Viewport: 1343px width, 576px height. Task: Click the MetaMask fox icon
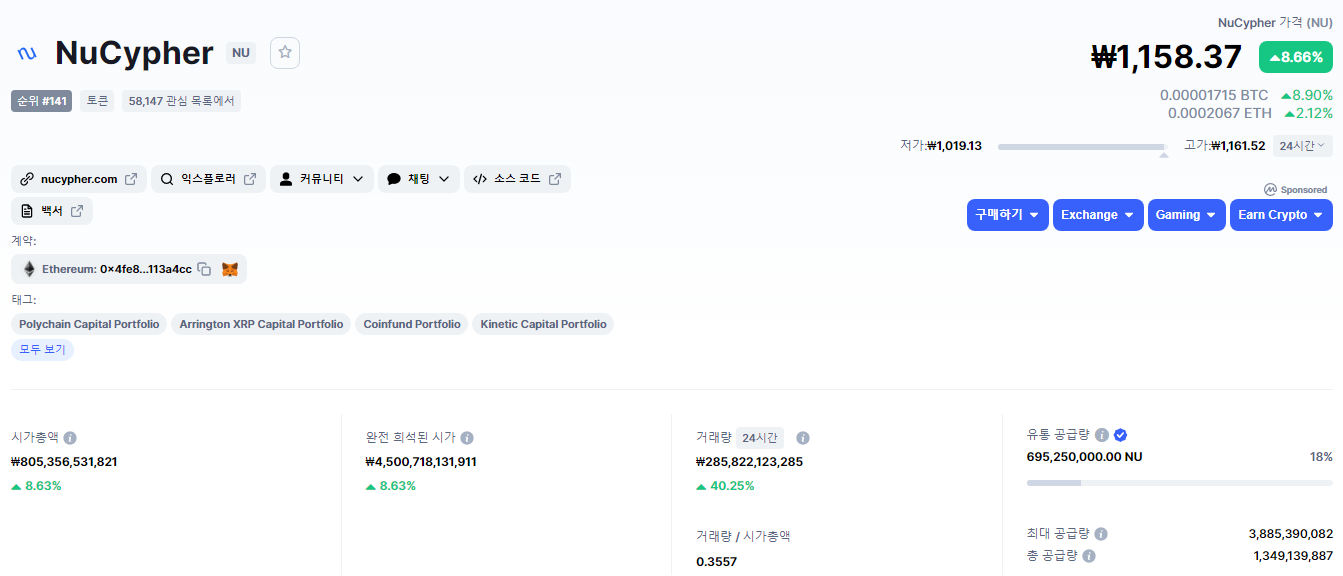point(230,269)
